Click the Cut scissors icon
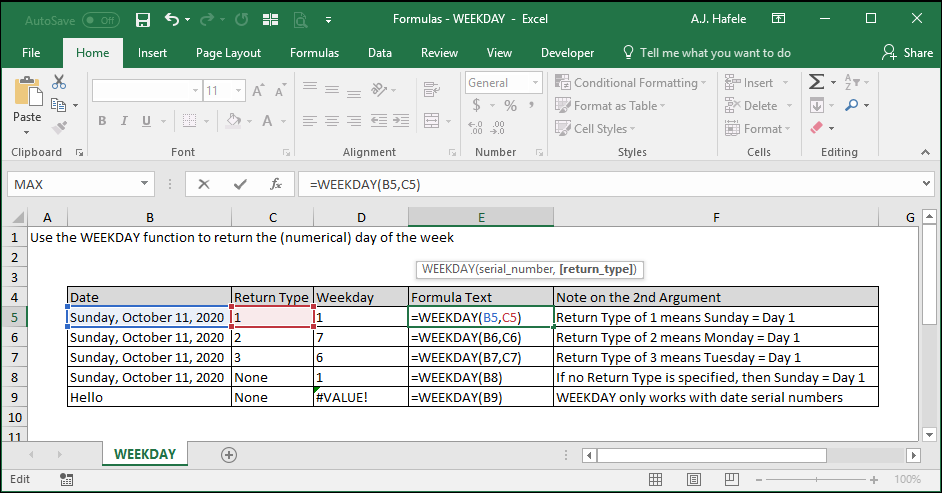The width and height of the screenshot is (942, 493). (59, 82)
